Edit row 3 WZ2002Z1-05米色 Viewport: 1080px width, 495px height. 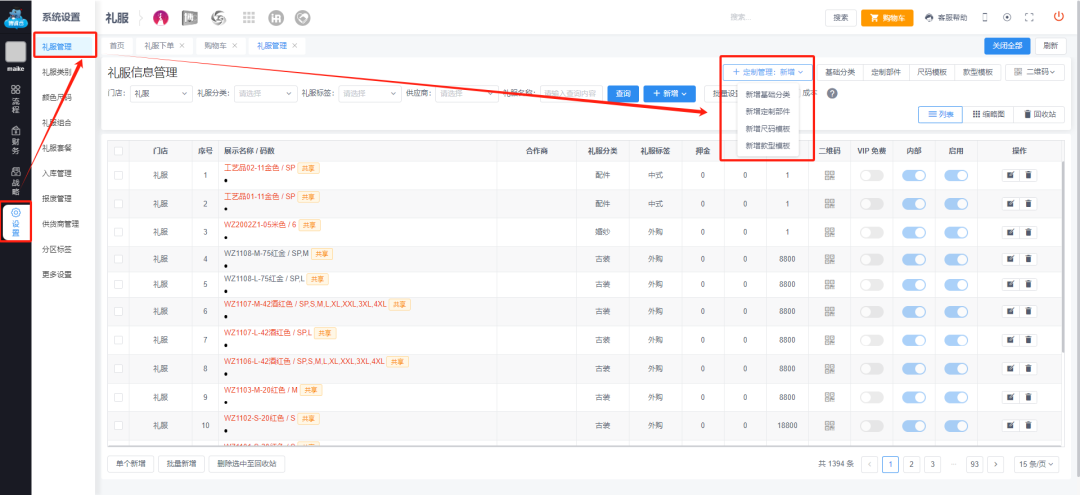click(x=1010, y=232)
